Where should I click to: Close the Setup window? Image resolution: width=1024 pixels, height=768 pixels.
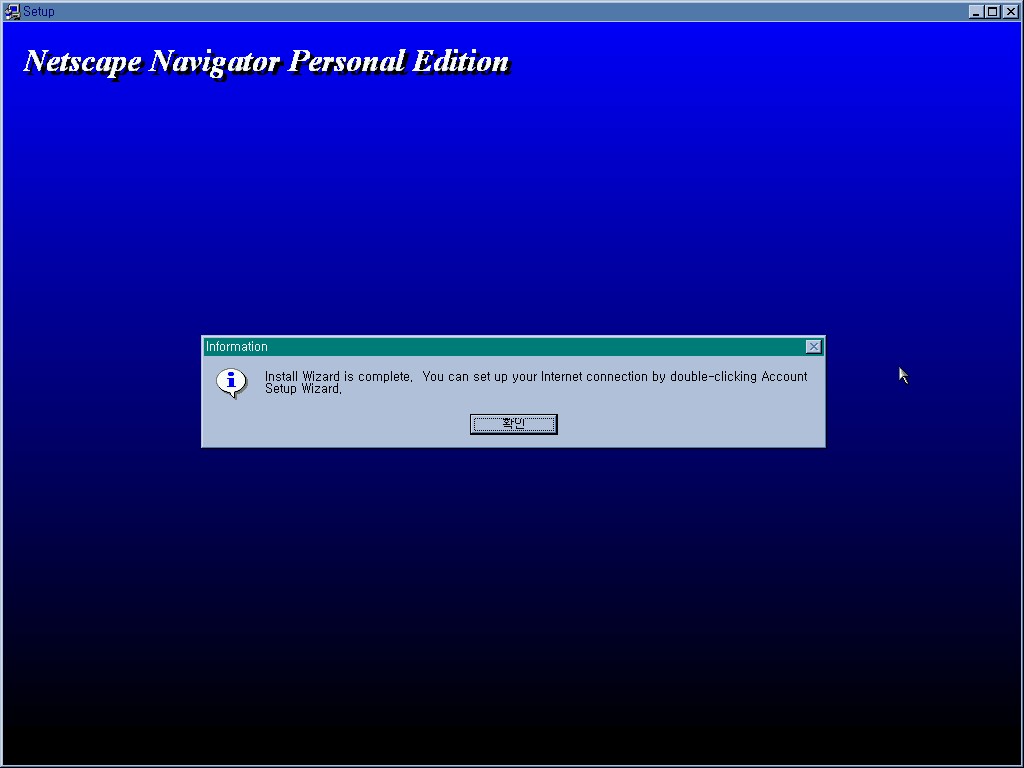point(1010,11)
